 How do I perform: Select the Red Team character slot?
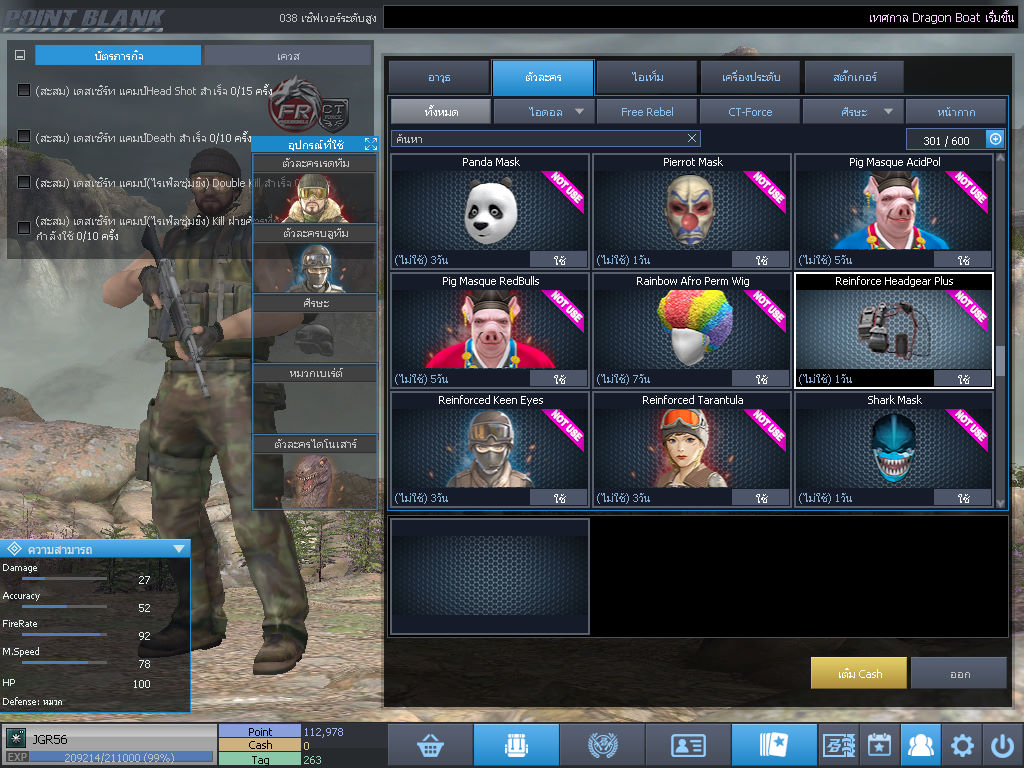[315, 189]
